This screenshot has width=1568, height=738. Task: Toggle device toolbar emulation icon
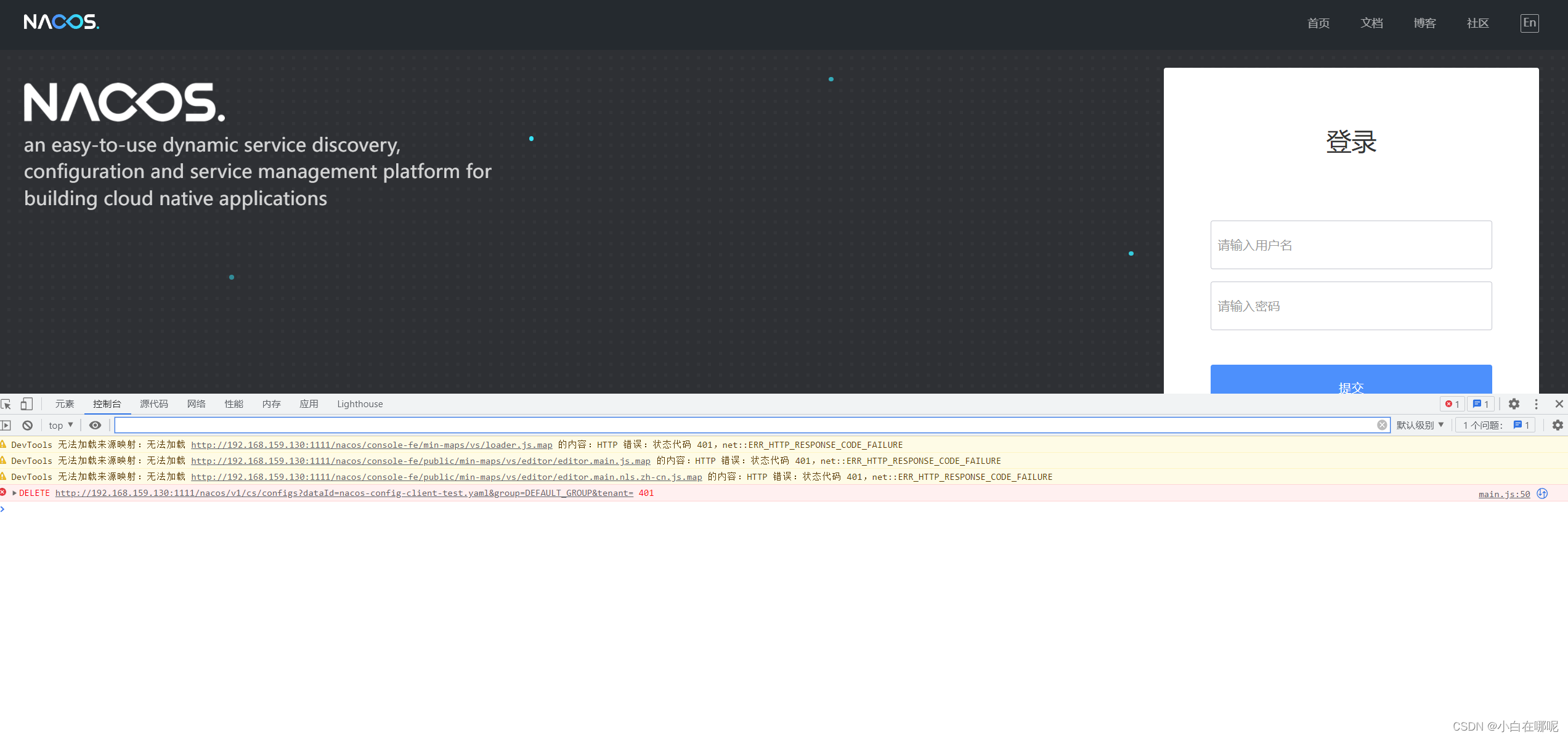pos(26,404)
